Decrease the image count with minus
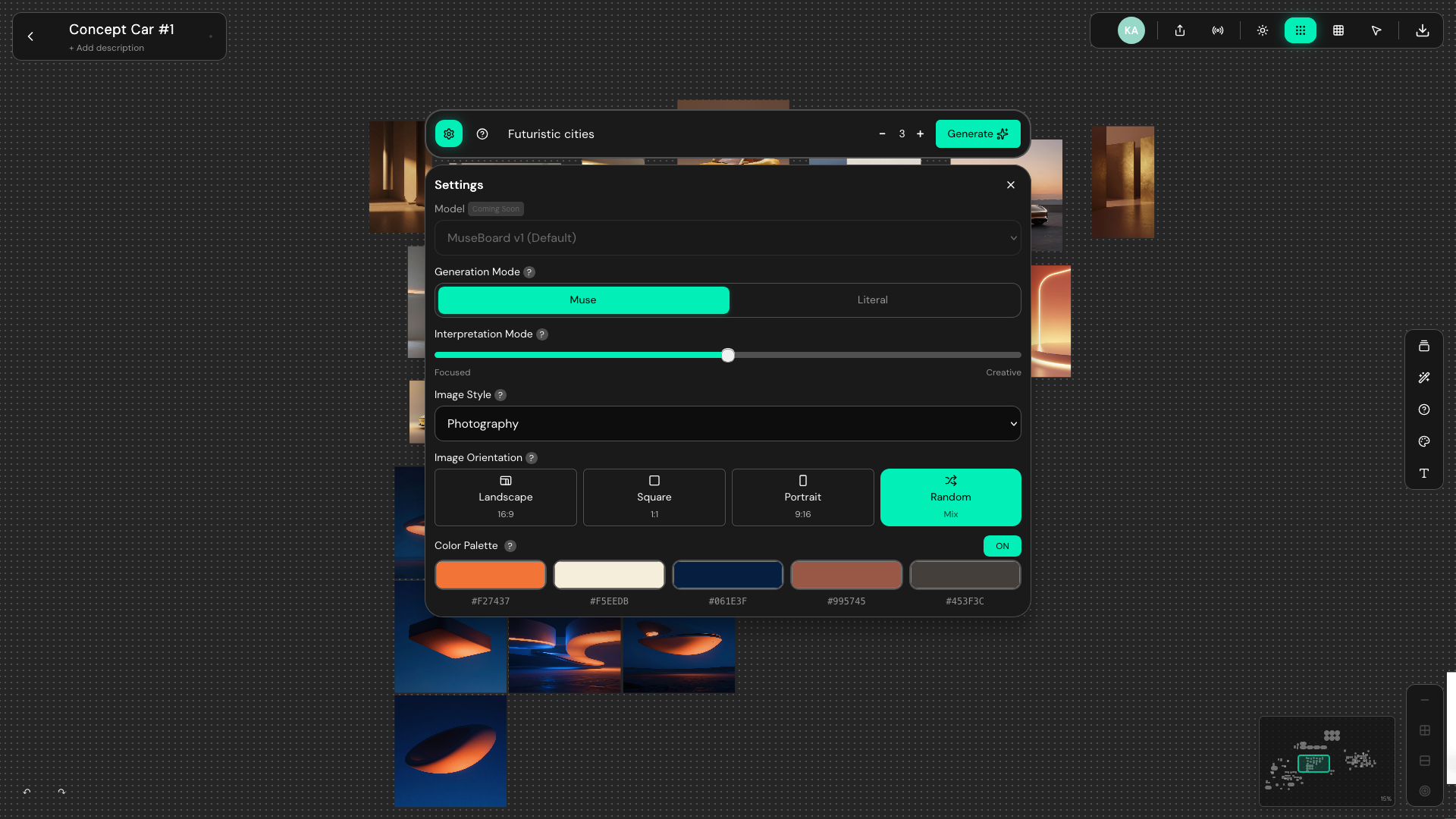The height and width of the screenshot is (819, 1456). point(882,133)
